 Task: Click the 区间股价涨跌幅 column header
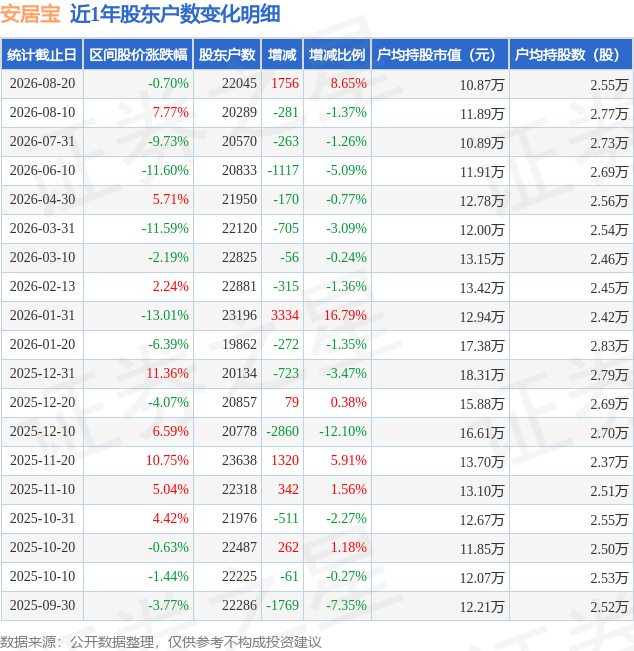coord(138,54)
